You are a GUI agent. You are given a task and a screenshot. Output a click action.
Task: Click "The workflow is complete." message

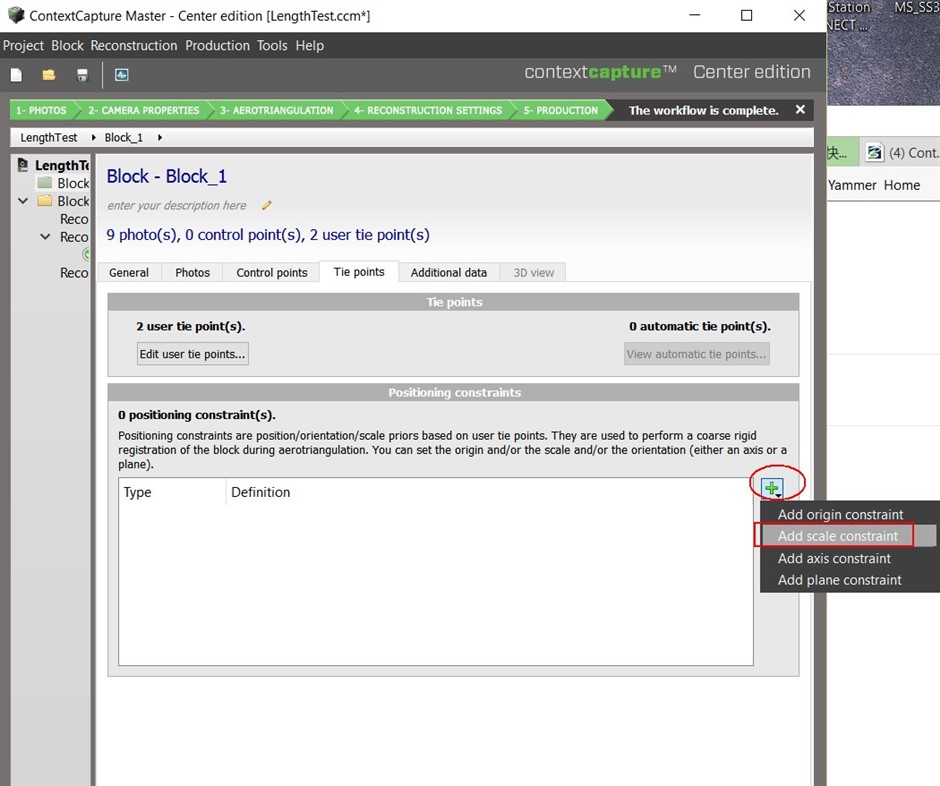coord(703,110)
